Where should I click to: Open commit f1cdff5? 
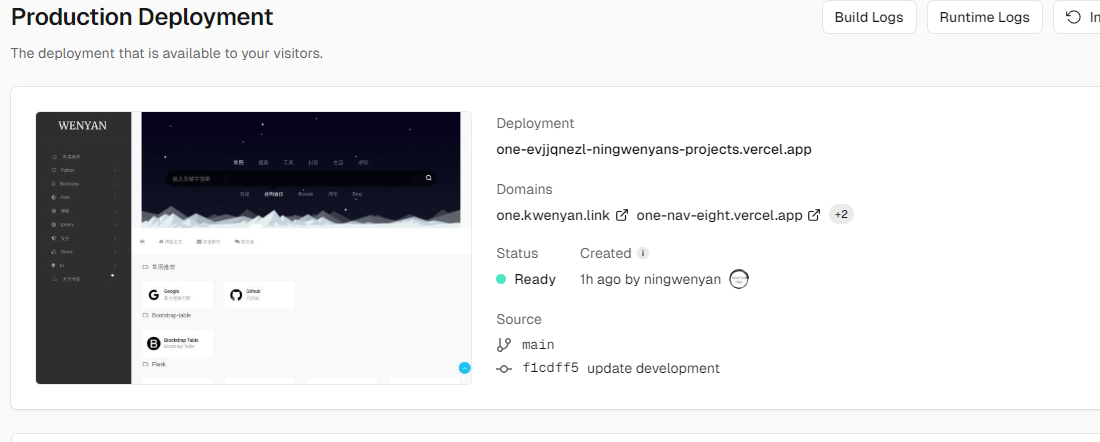click(551, 368)
